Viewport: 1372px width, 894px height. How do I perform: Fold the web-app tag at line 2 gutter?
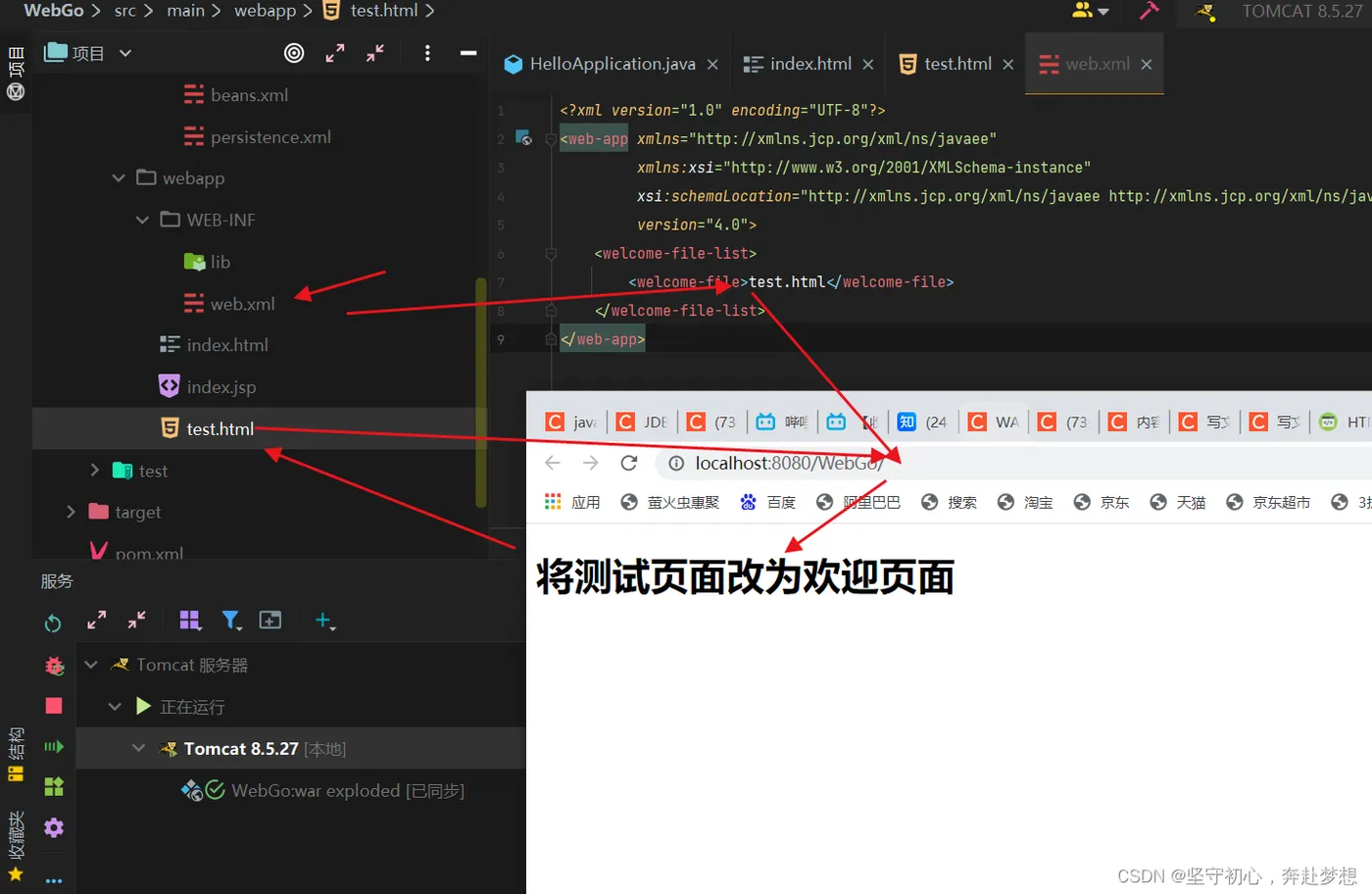click(551, 139)
